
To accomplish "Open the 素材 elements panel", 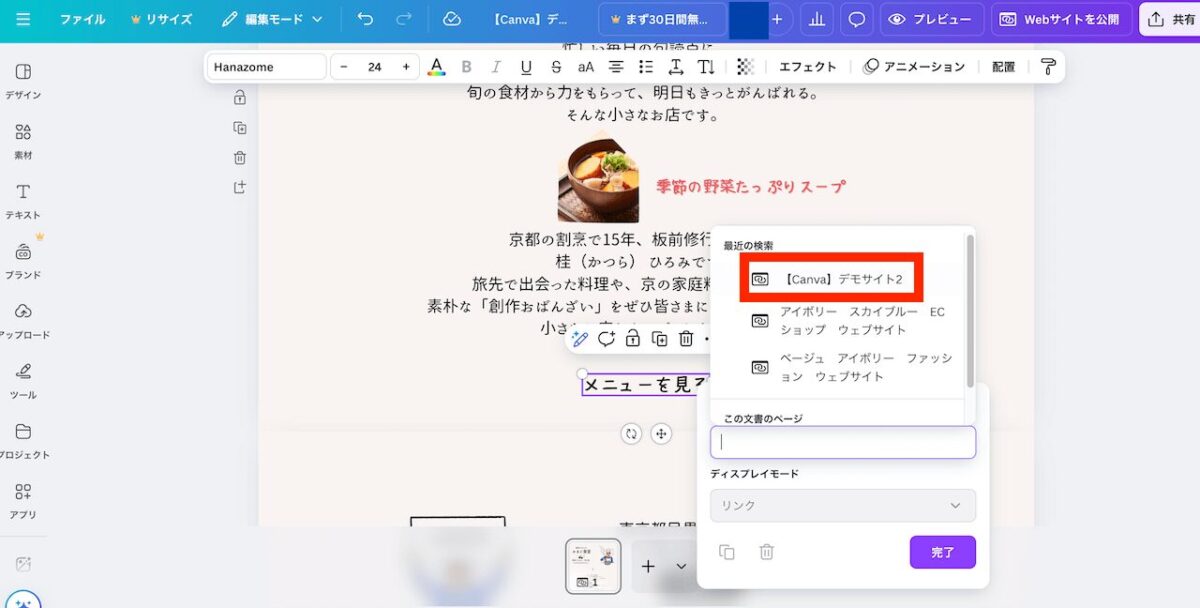I will click(x=23, y=140).
